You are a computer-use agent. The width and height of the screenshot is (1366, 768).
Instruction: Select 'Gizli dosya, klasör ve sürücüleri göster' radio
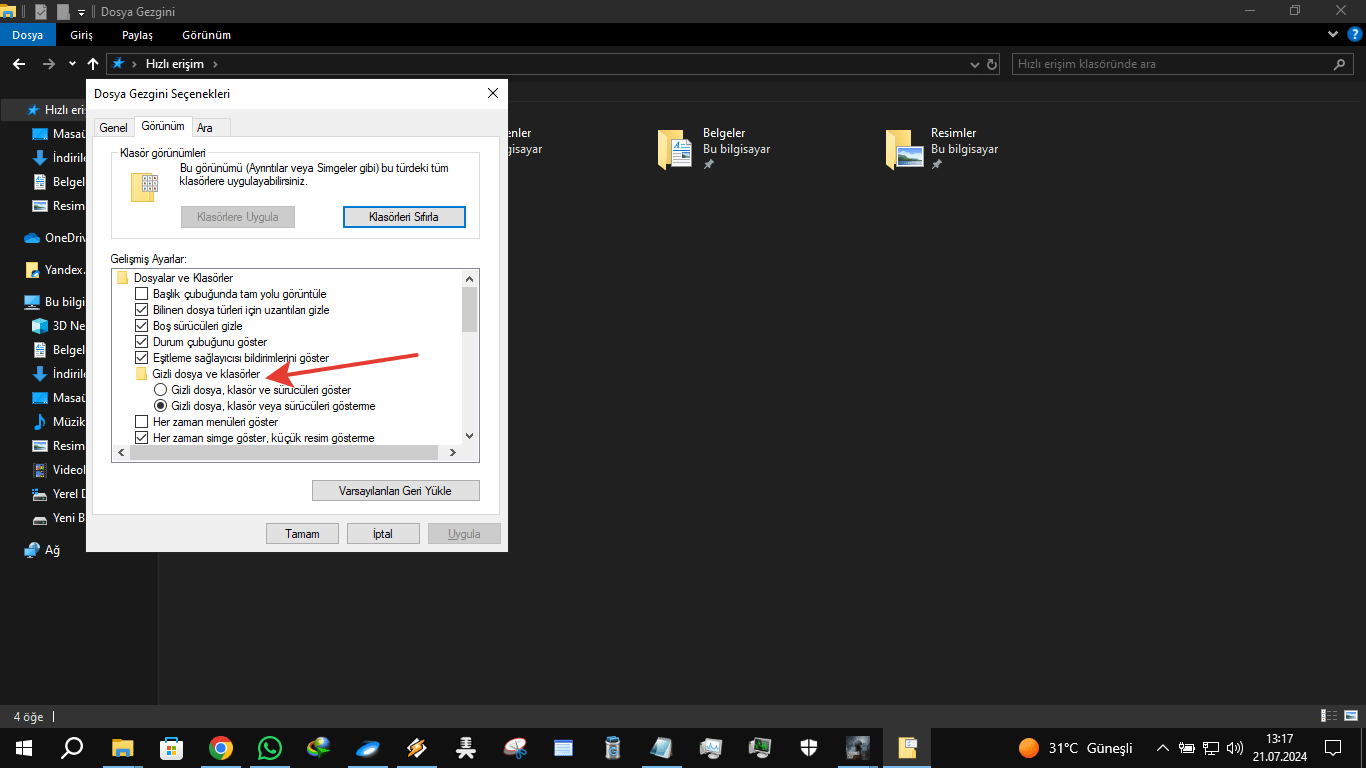160,390
